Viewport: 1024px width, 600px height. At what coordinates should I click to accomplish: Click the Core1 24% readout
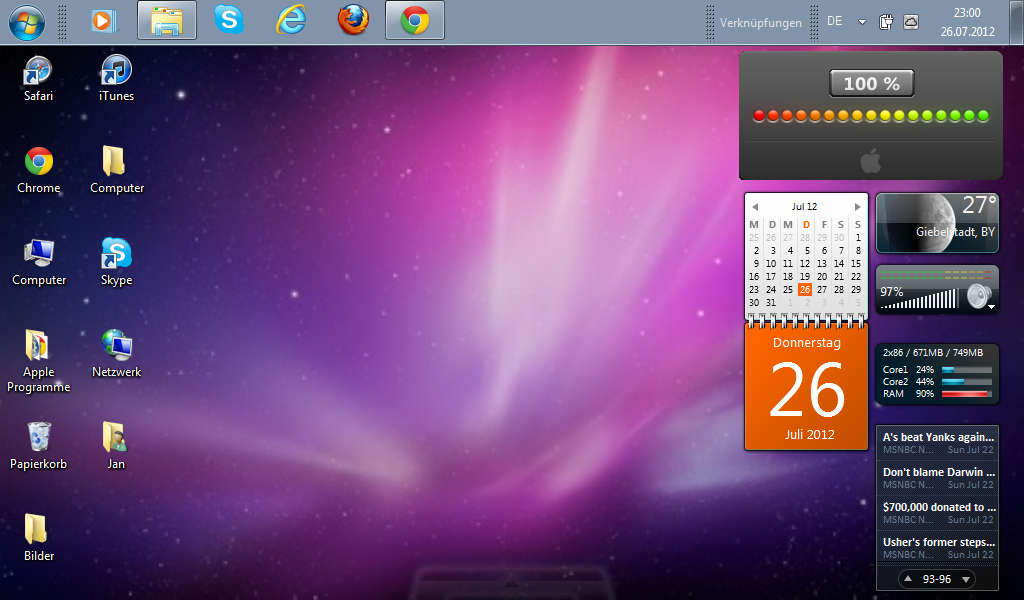click(x=908, y=370)
